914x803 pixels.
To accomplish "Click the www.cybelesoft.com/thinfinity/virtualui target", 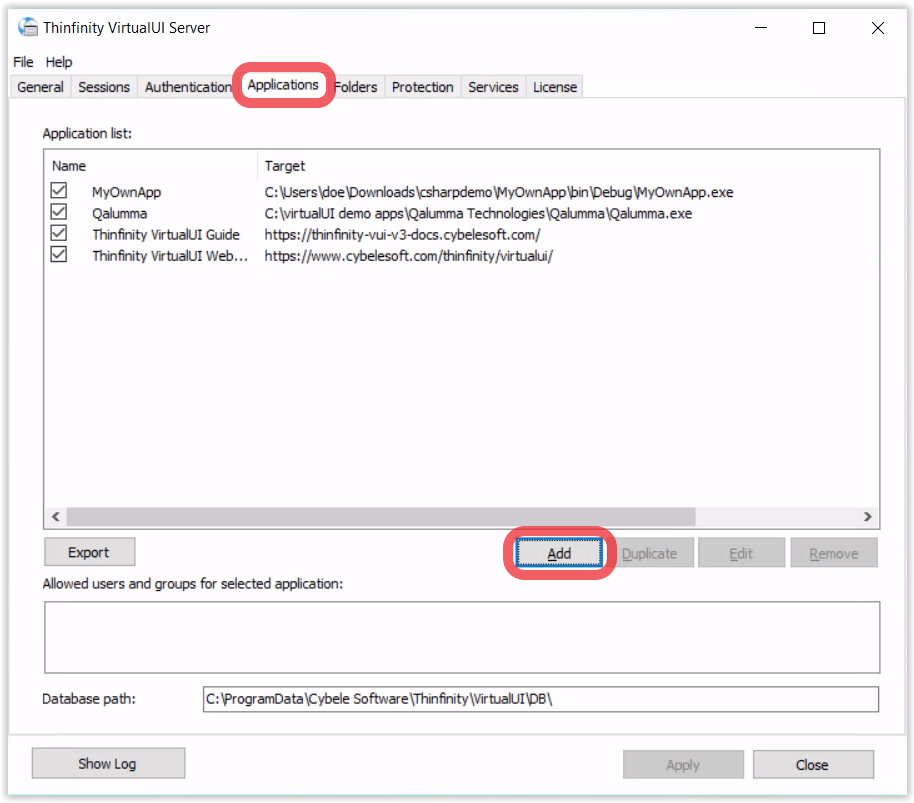I will point(409,256).
